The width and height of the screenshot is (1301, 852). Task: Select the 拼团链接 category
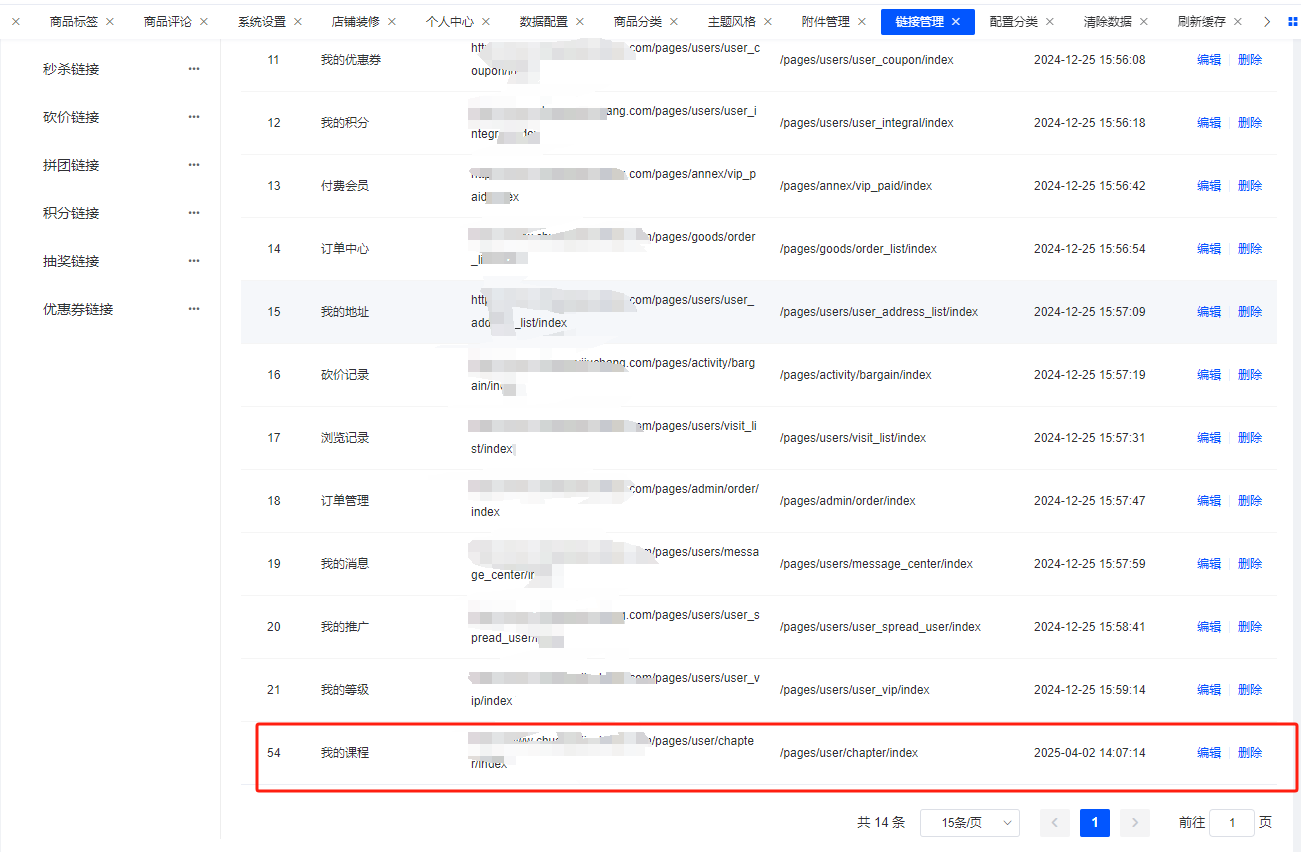point(71,165)
